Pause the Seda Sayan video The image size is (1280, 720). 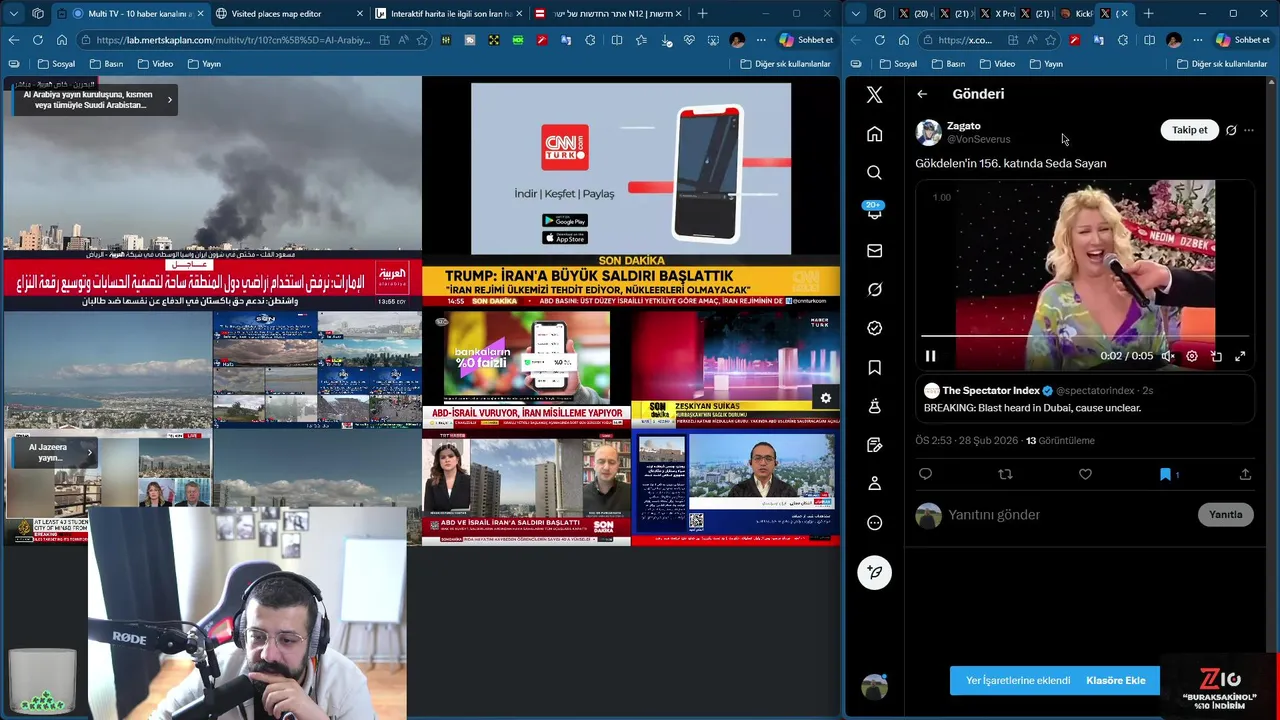[930, 356]
